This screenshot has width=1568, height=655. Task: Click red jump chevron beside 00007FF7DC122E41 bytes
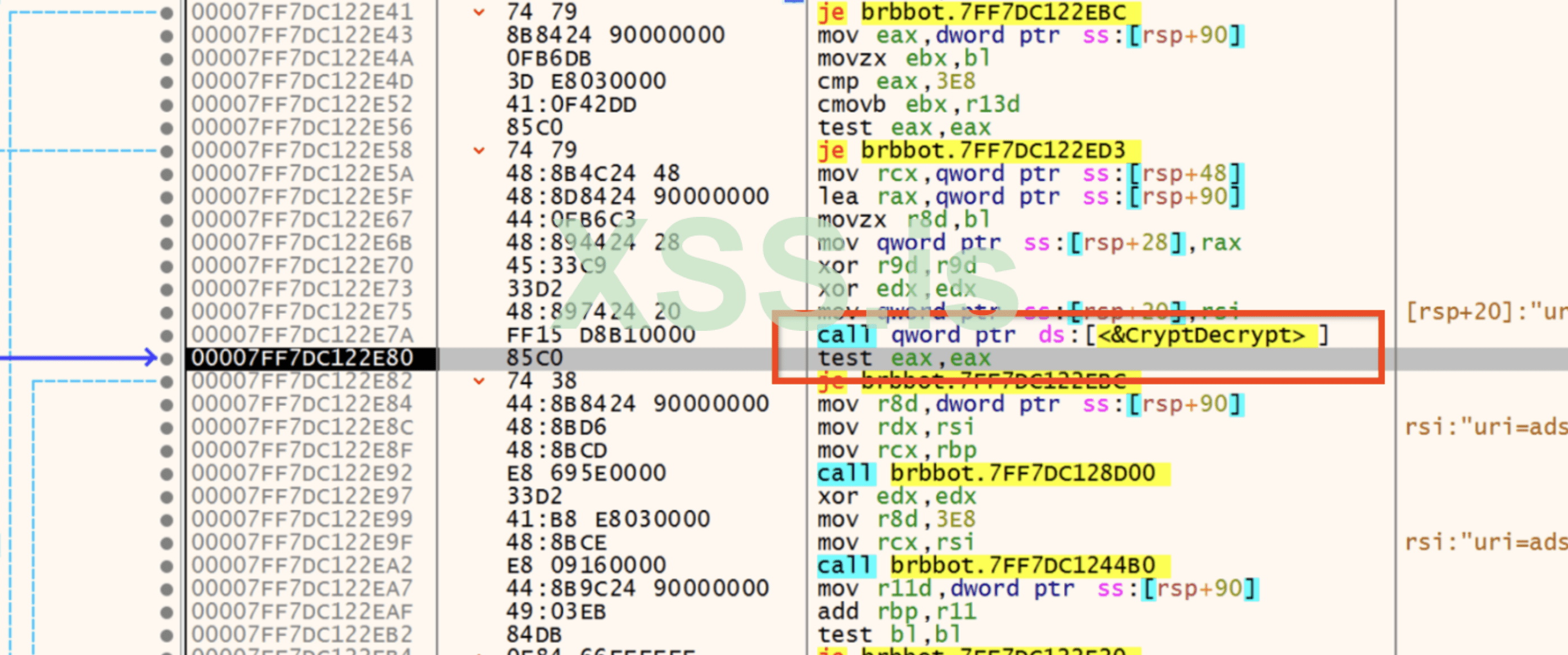[479, 12]
